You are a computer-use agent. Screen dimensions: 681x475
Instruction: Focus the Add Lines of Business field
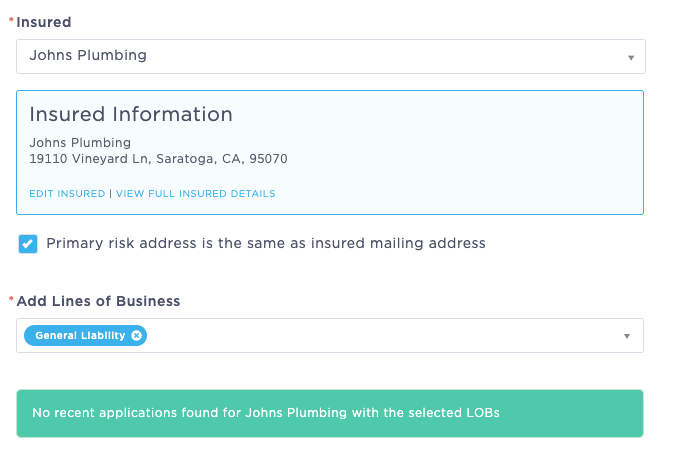330,336
